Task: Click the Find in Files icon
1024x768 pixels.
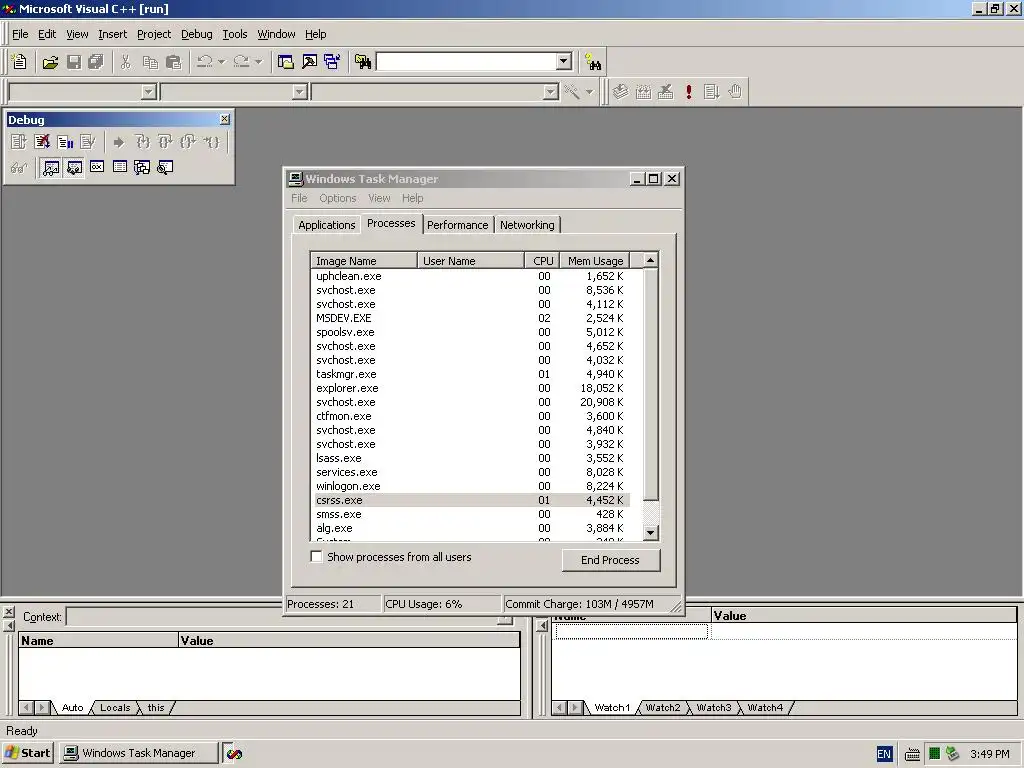Action: [362, 62]
